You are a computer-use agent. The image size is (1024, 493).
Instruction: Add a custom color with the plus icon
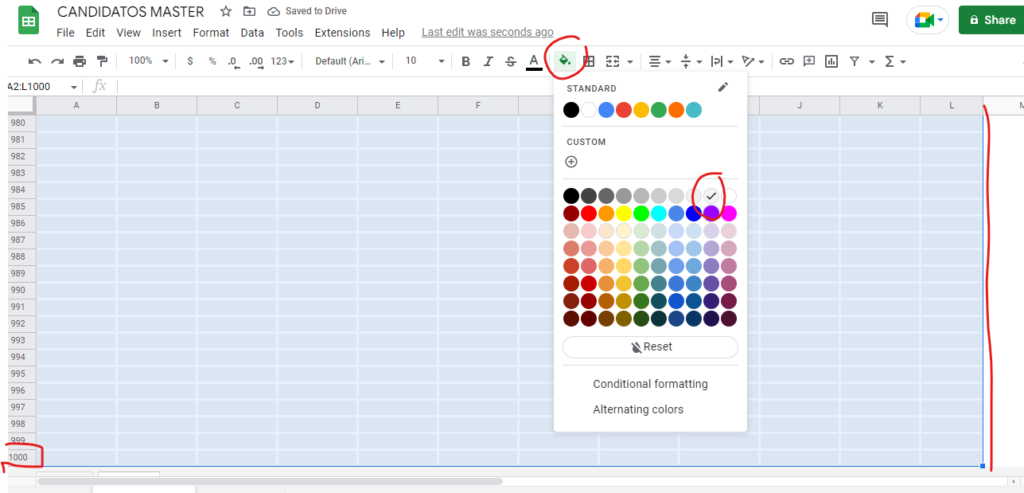[x=571, y=162]
